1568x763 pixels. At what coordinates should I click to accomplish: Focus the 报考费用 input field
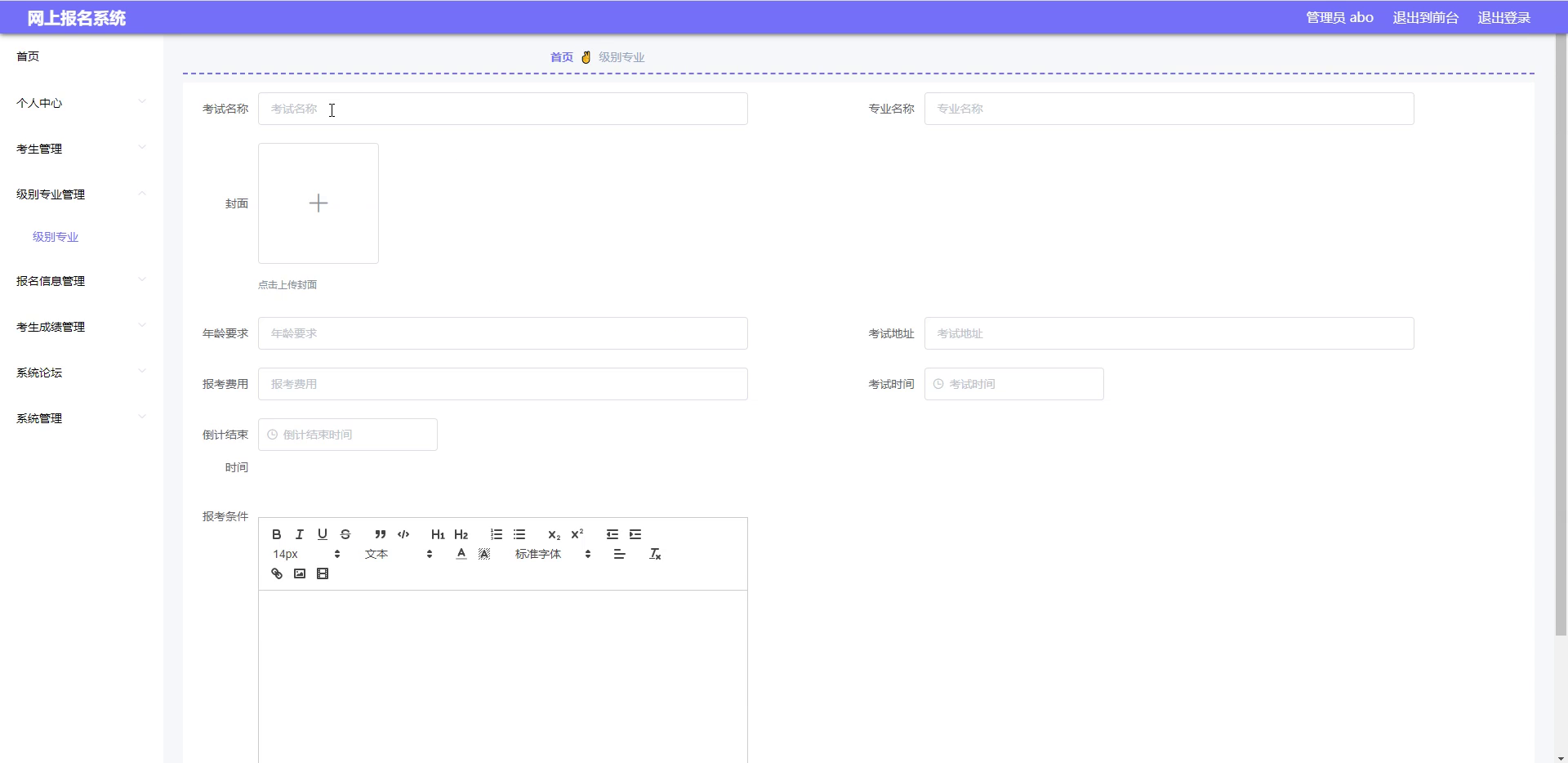coord(503,384)
